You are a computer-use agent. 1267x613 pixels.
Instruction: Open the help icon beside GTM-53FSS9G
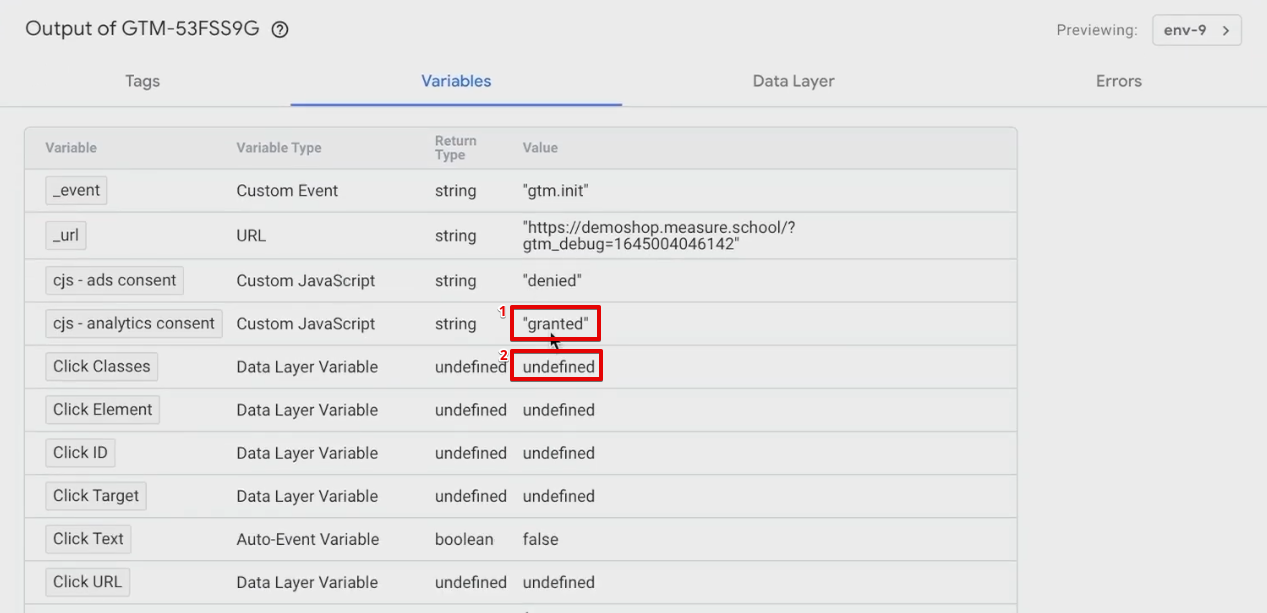coord(280,30)
